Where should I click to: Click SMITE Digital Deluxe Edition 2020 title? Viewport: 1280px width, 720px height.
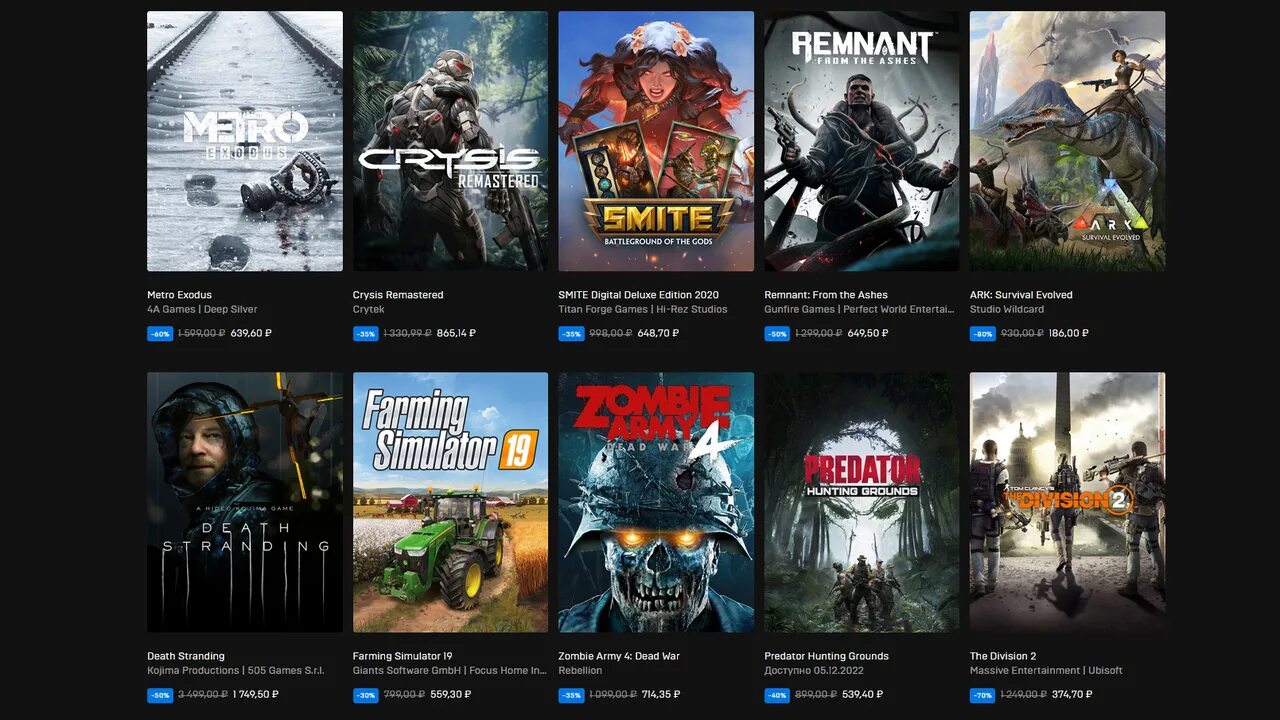[638, 295]
